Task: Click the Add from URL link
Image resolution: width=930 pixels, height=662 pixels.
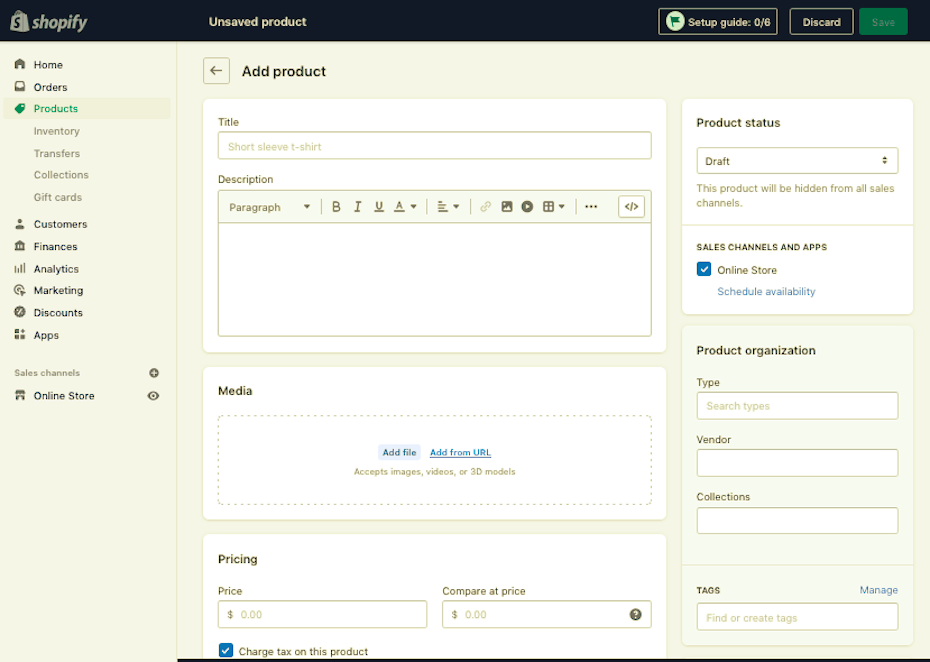Action: pos(460,453)
